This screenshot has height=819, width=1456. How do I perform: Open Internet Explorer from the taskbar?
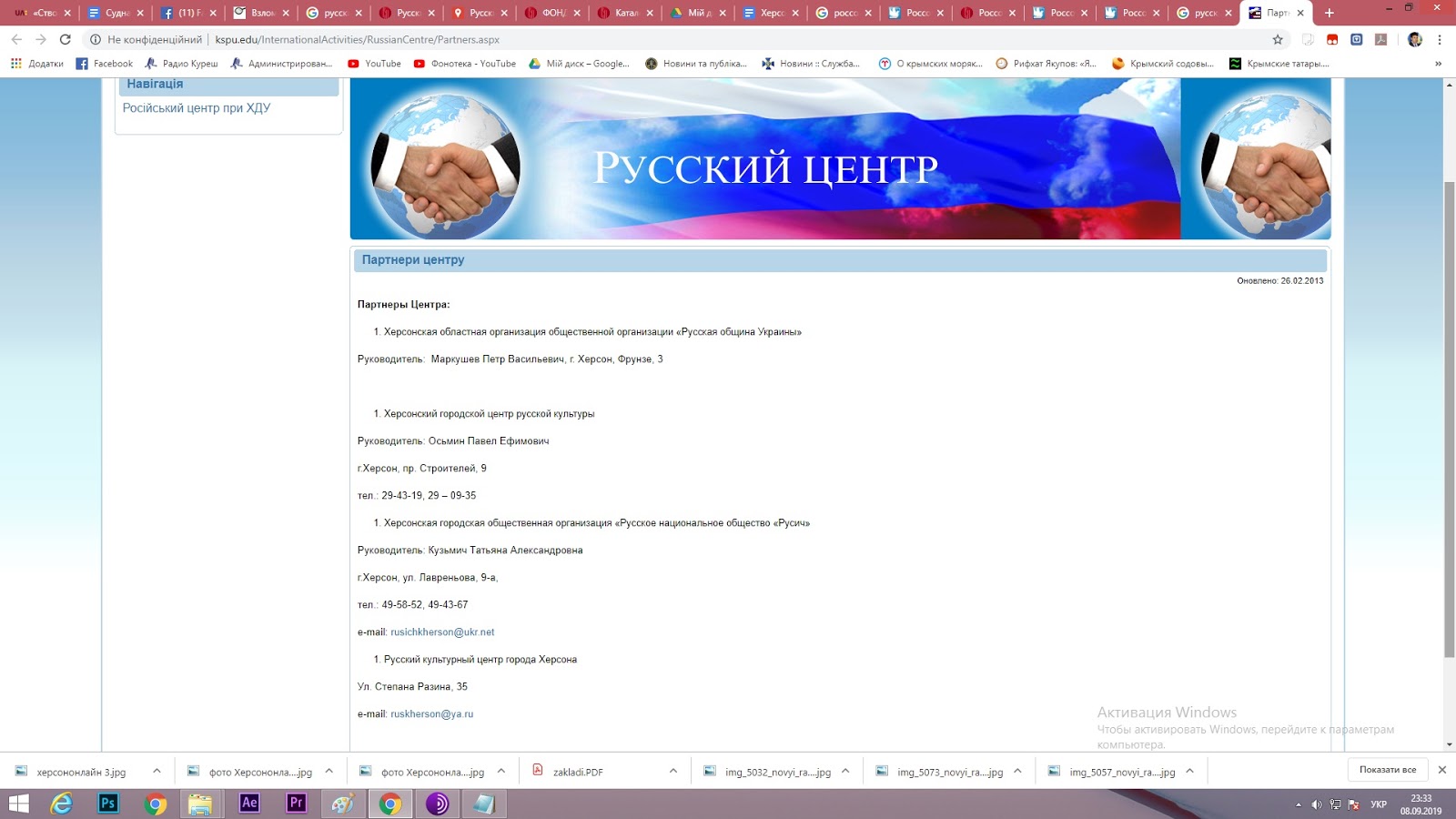(61, 804)
